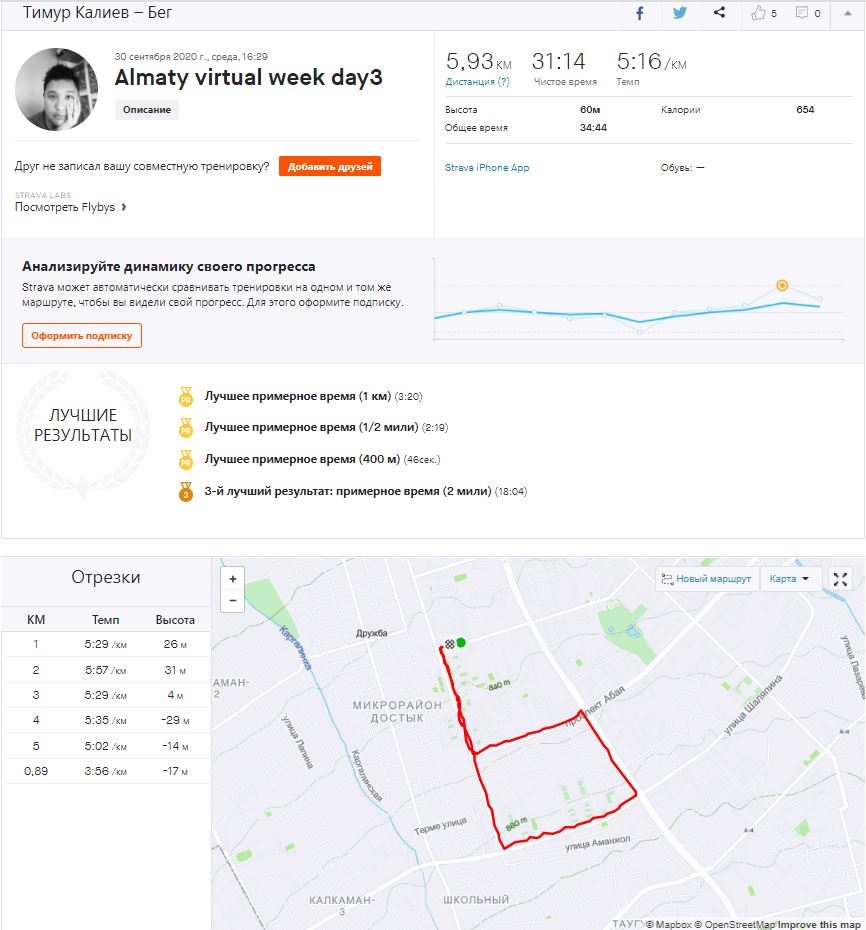Open the Карта map type dropdown
The height and width of the screenshot is (930, 866).
pos(790,579)
